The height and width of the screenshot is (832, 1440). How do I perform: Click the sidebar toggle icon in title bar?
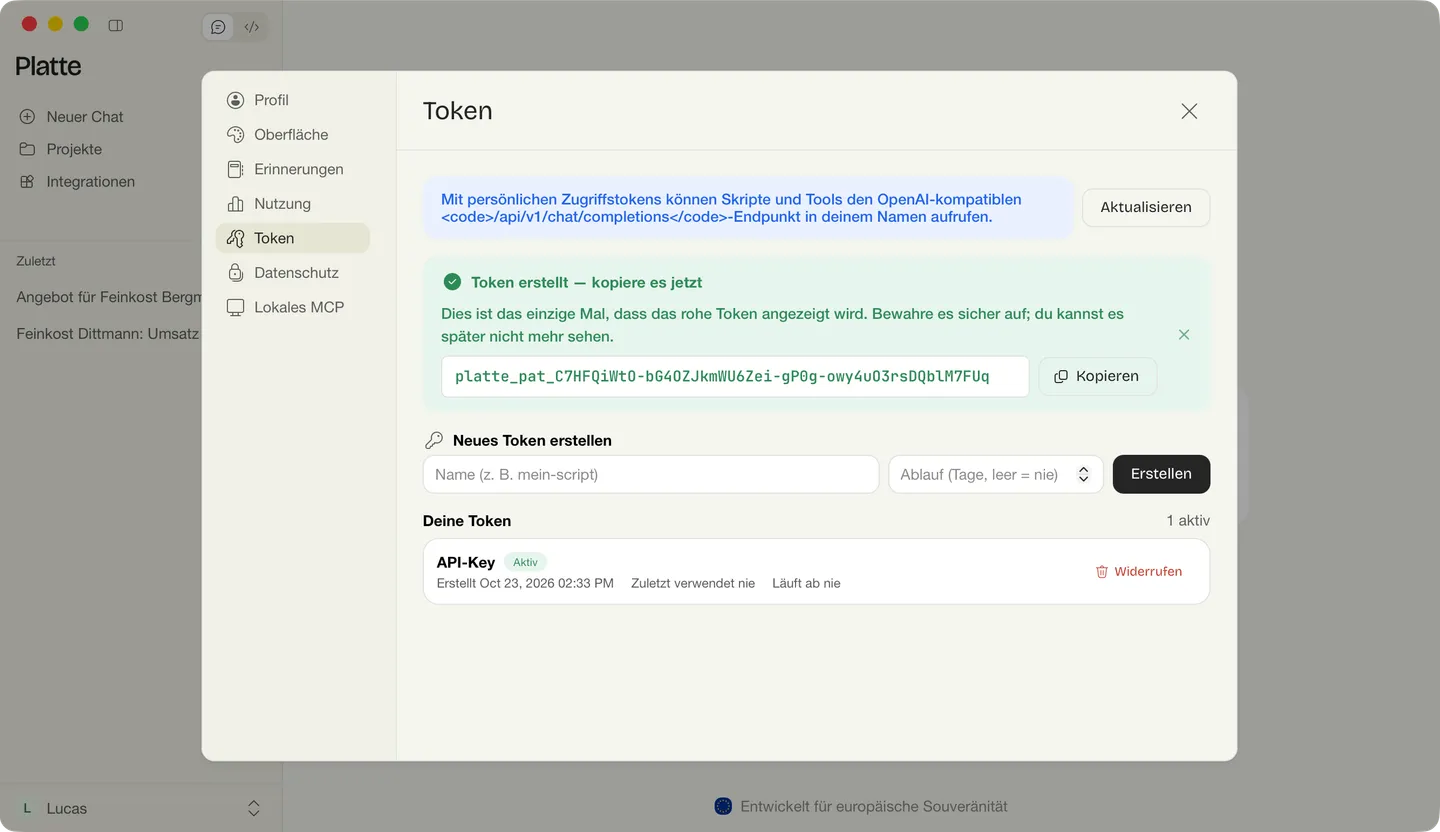(116, 25)
